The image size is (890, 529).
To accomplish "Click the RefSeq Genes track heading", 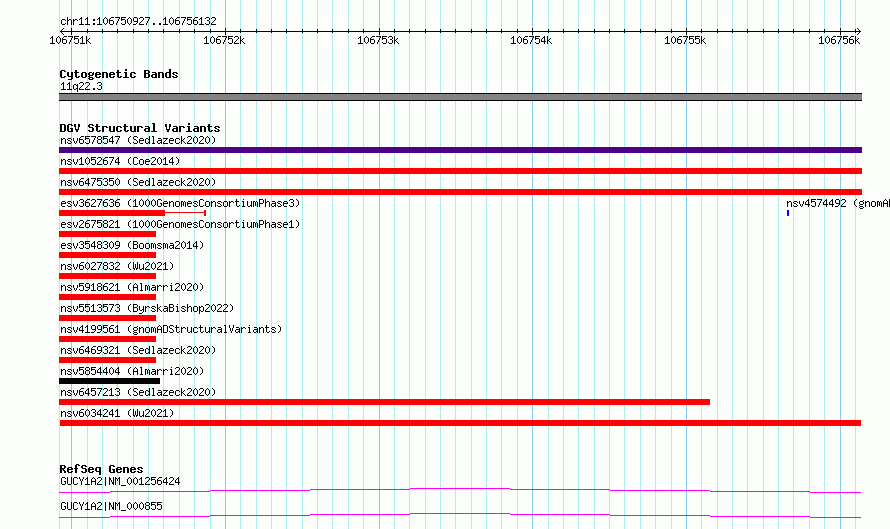I will click(x=101, y=469).
